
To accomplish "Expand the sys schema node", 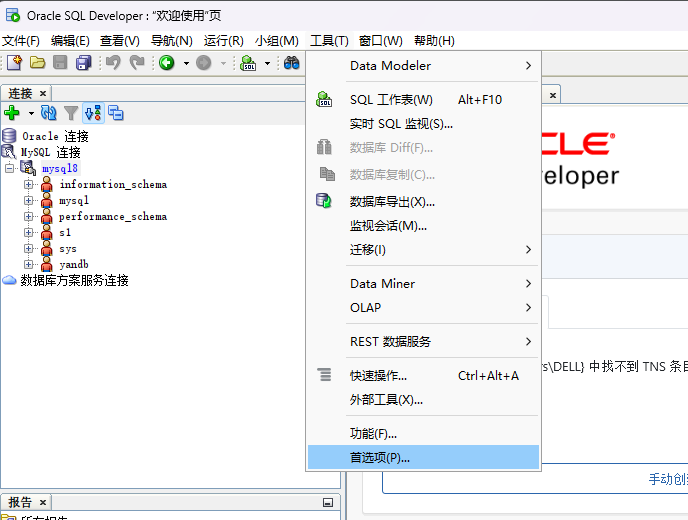I will [x=29, y=248].
